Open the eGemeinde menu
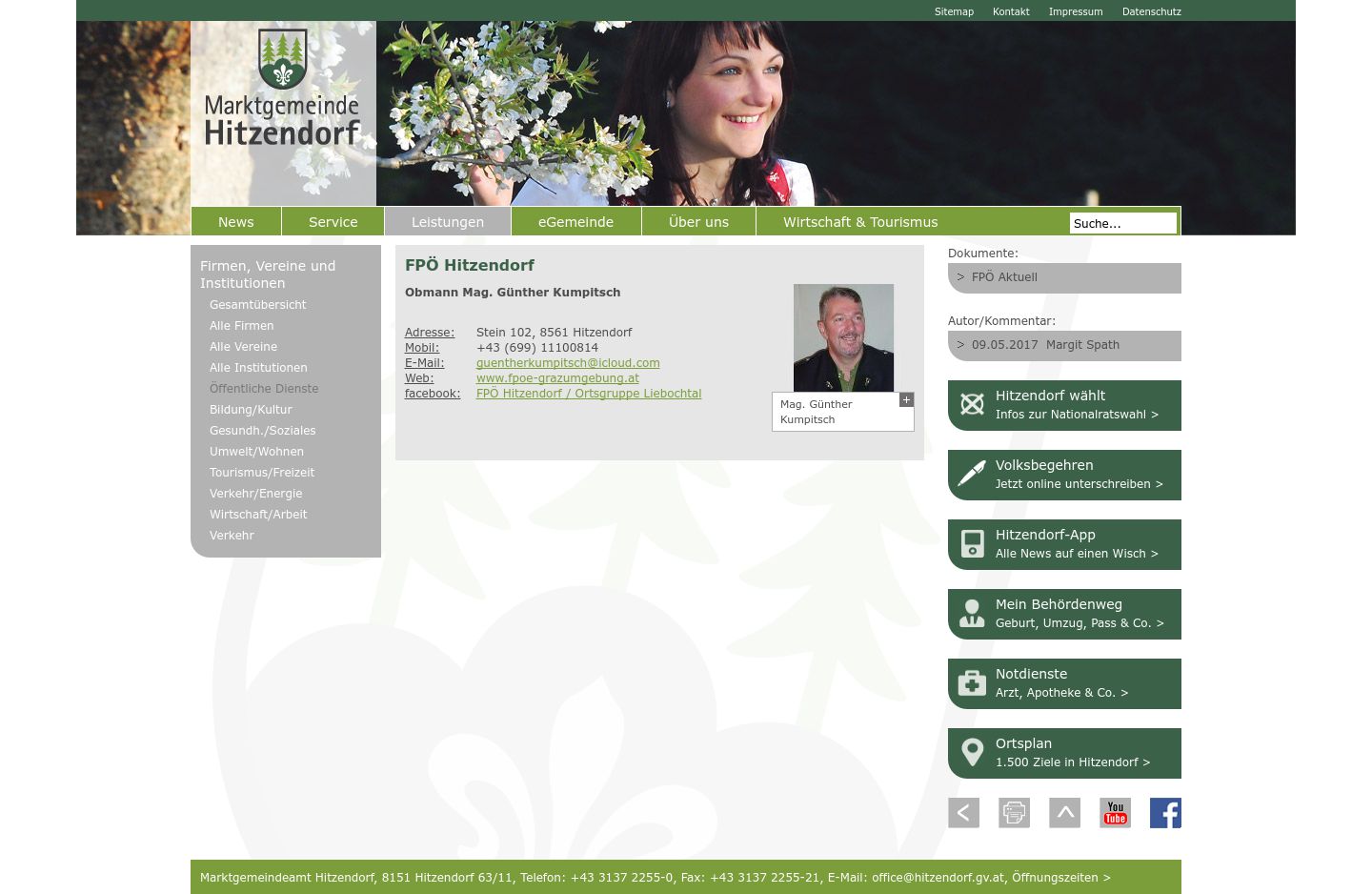The image size is (1372, 894). coord(576,222)
